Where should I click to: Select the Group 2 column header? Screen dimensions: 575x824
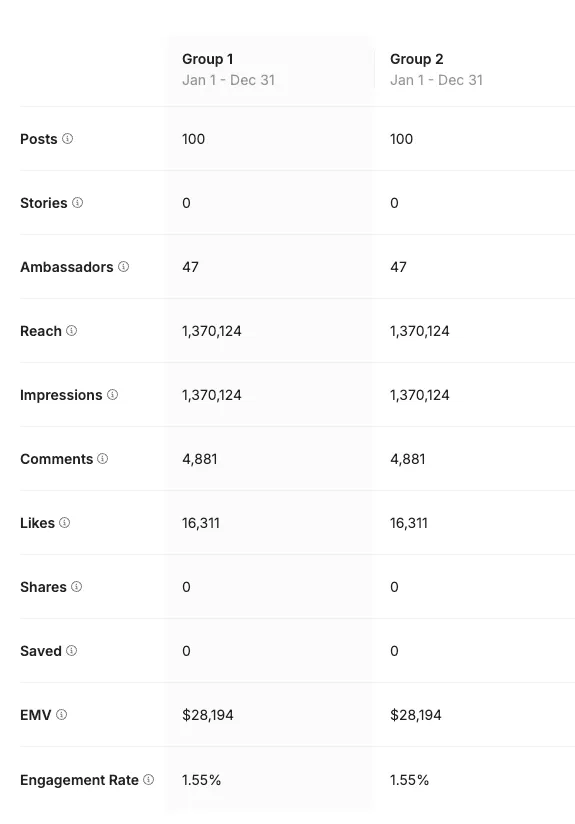coord(416,59)
